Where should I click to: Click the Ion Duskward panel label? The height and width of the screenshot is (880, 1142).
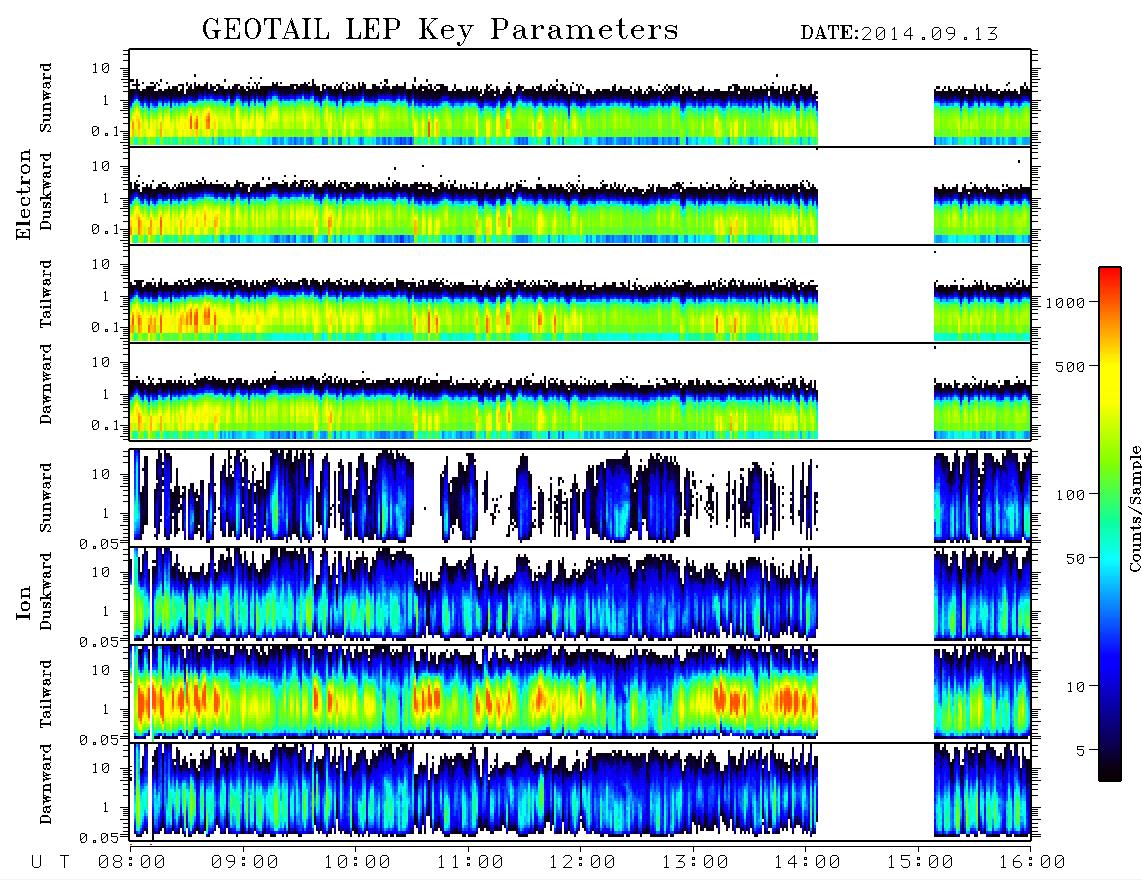46,591
